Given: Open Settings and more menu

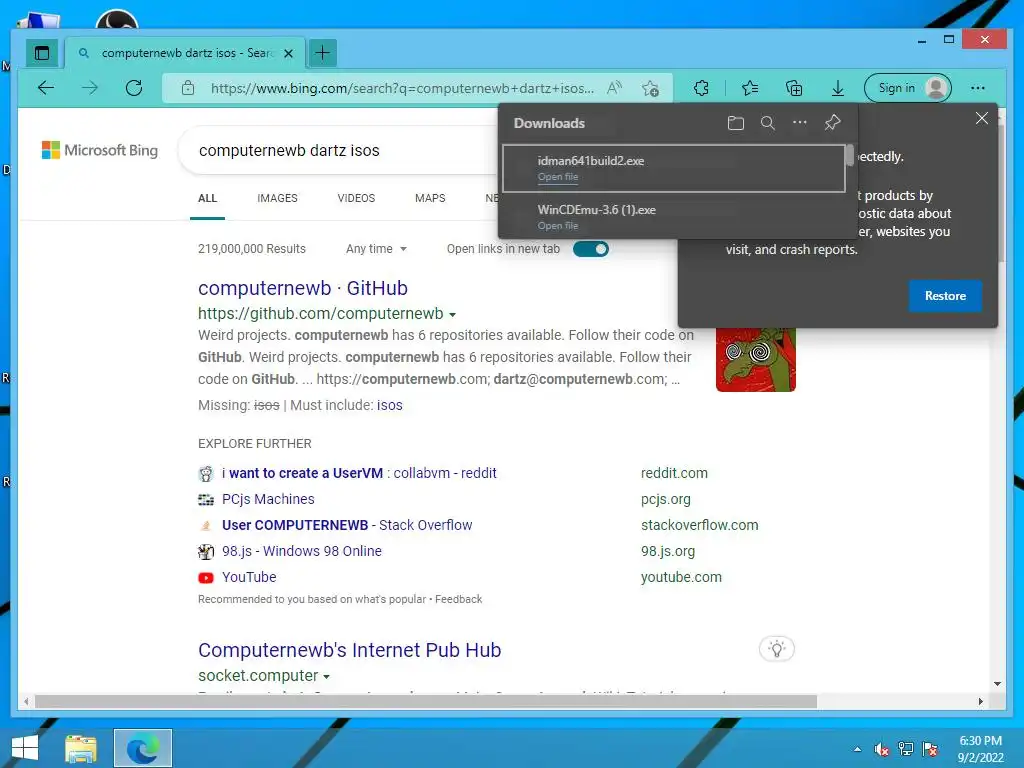Looking at the screenshot, I should pyautogui.click(x=978, y=88).
